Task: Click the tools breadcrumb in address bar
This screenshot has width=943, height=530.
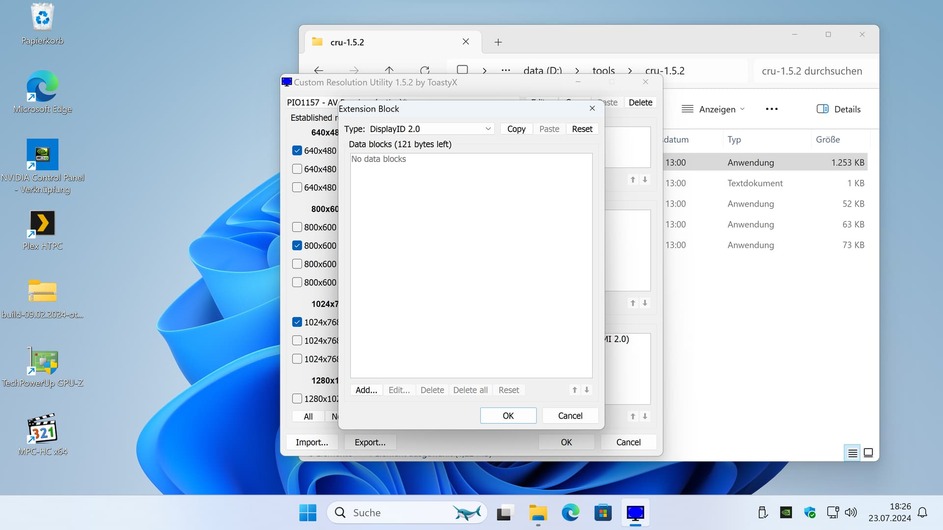Action: click(x=603, y=71)
